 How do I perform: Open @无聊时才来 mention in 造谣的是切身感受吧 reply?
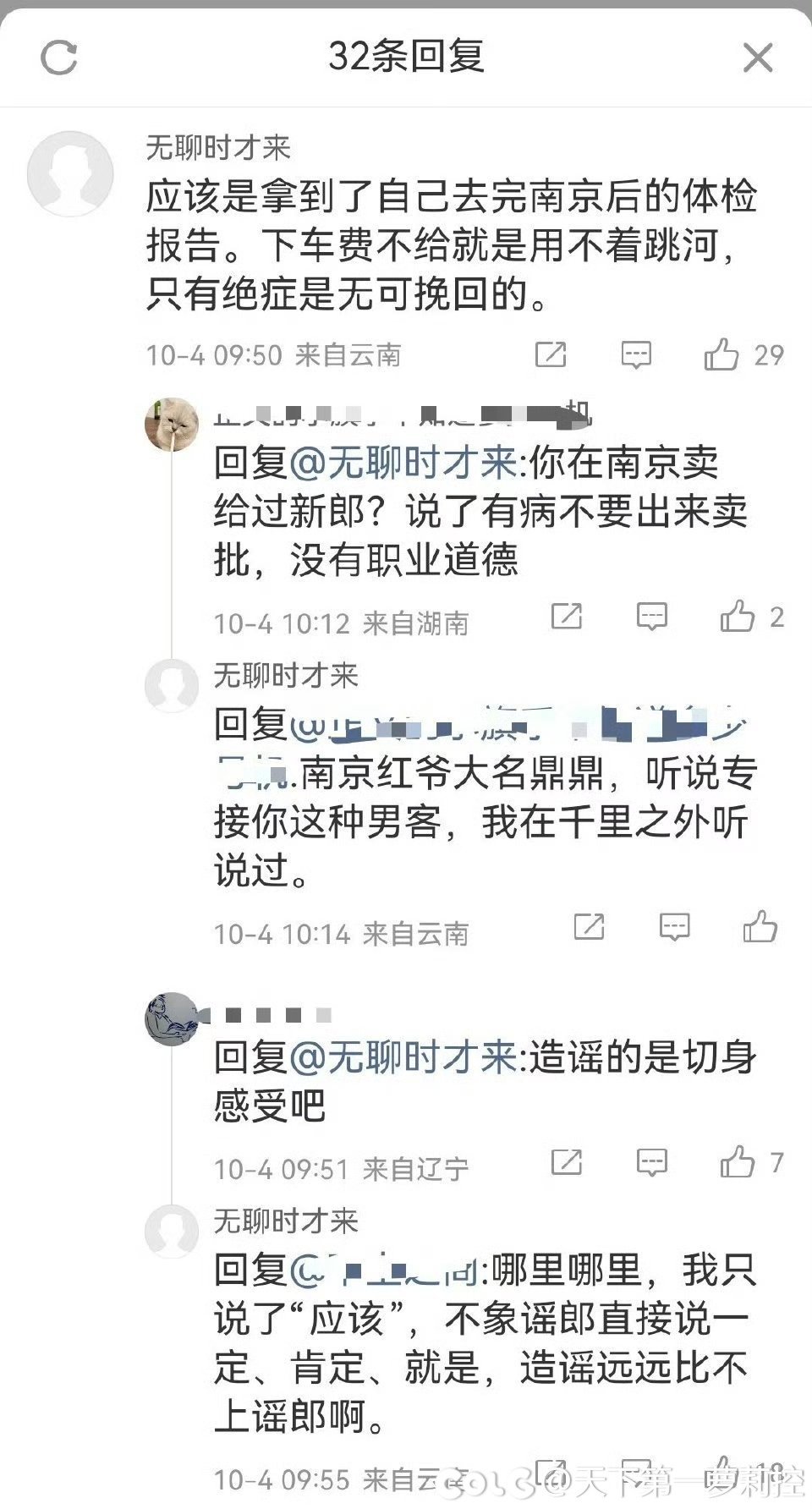point(403,1057)
